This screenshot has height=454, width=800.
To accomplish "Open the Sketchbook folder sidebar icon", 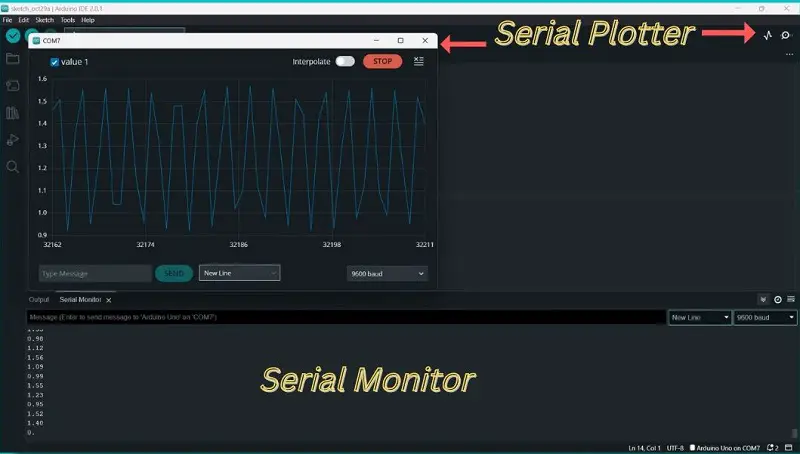I will (x=13, y=59).
